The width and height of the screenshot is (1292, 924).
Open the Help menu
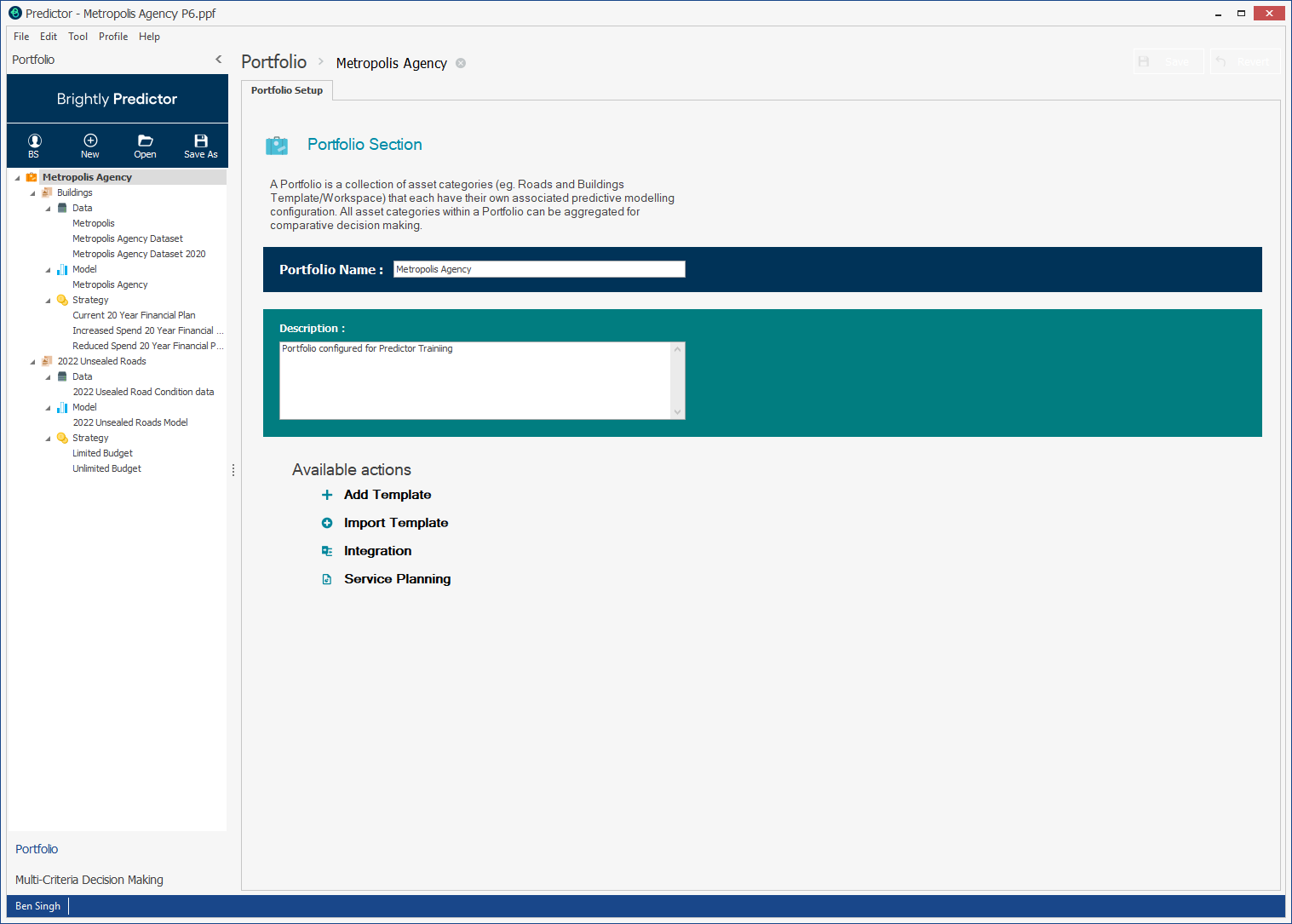pos(150,37)
